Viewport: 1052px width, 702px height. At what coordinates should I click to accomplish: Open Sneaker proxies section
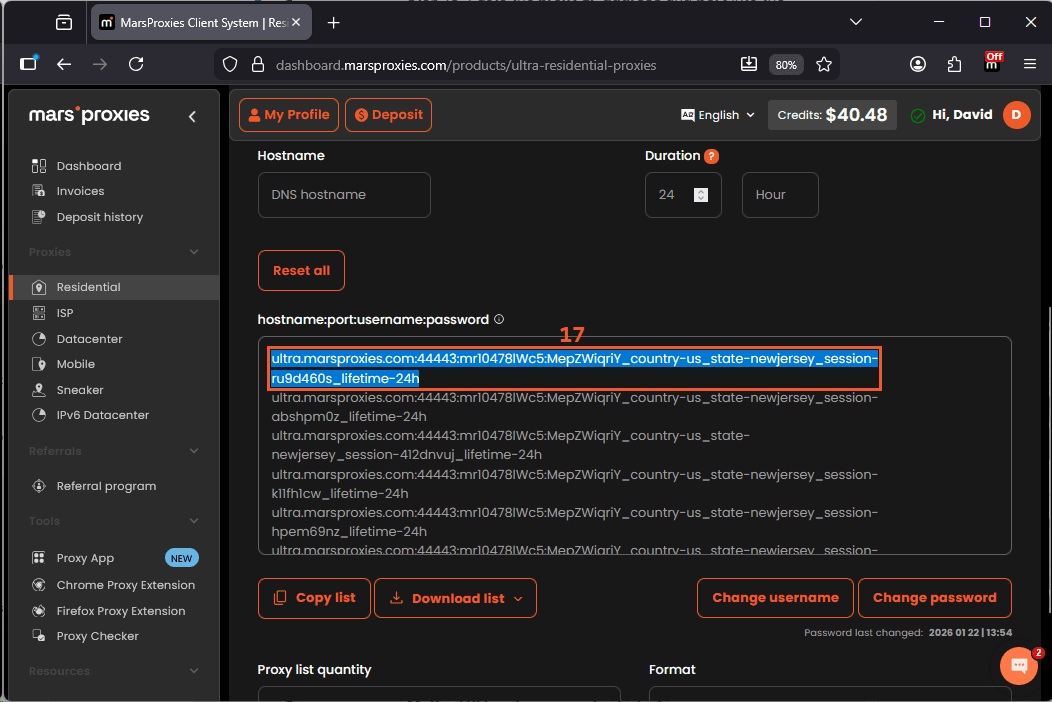80,390
